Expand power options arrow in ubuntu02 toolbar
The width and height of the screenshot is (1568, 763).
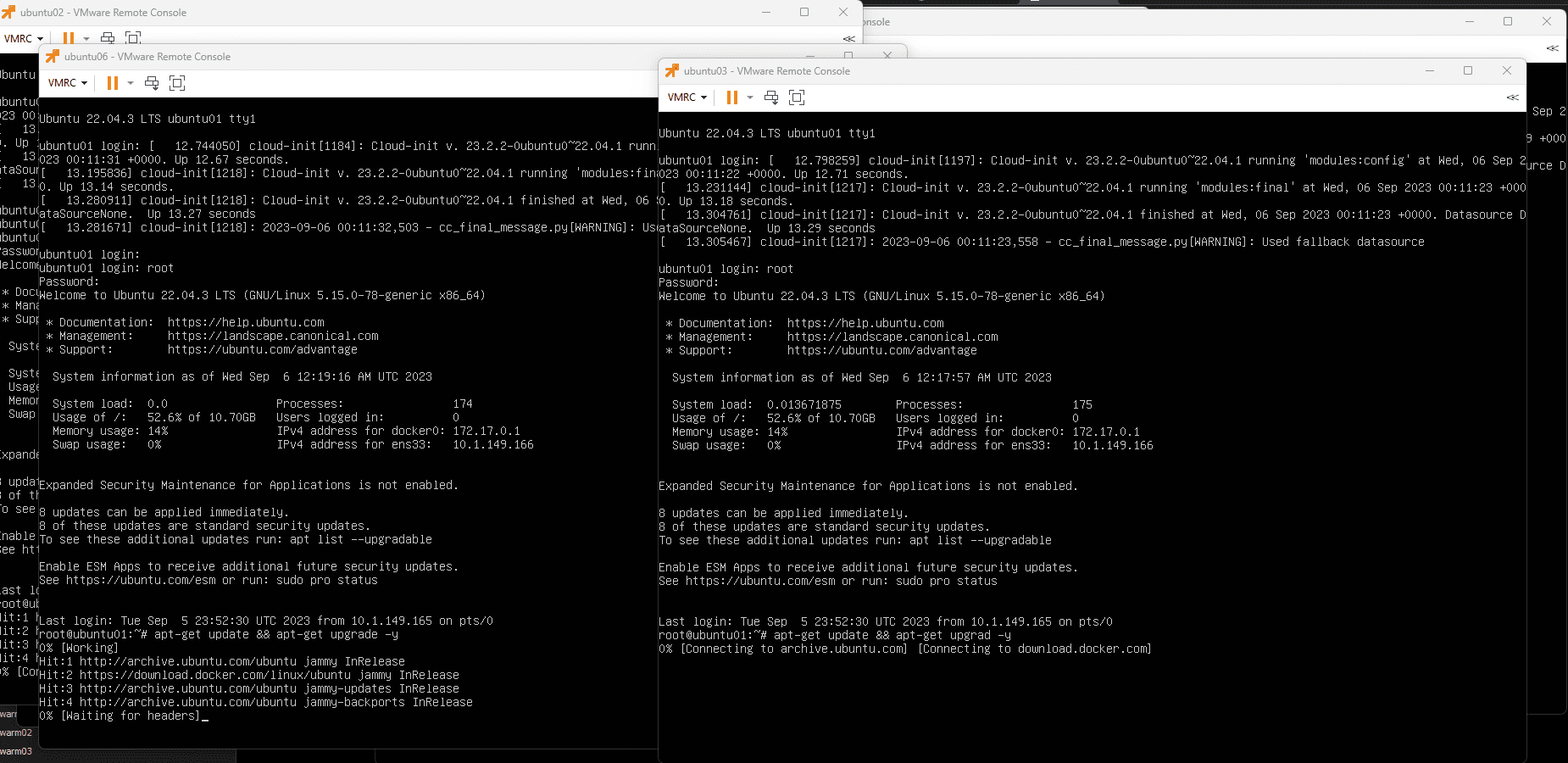coord(86,38)
